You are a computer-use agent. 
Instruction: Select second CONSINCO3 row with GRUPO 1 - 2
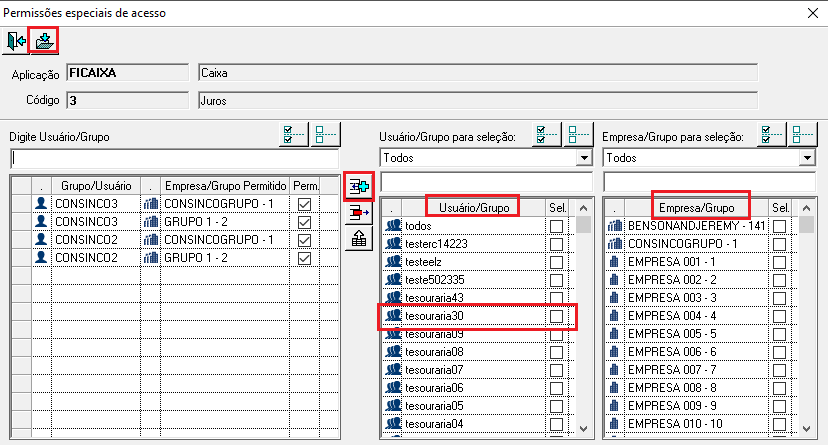pos(175,222)
